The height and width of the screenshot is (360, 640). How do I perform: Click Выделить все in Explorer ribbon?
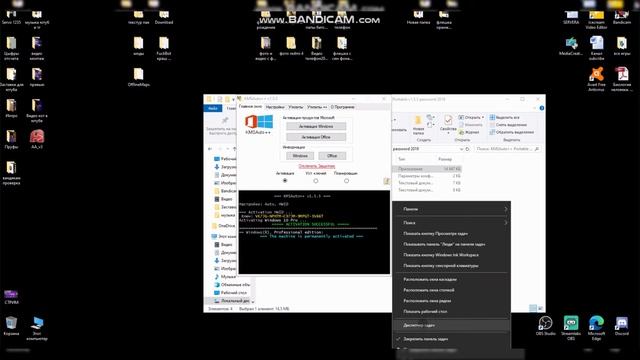504,118
